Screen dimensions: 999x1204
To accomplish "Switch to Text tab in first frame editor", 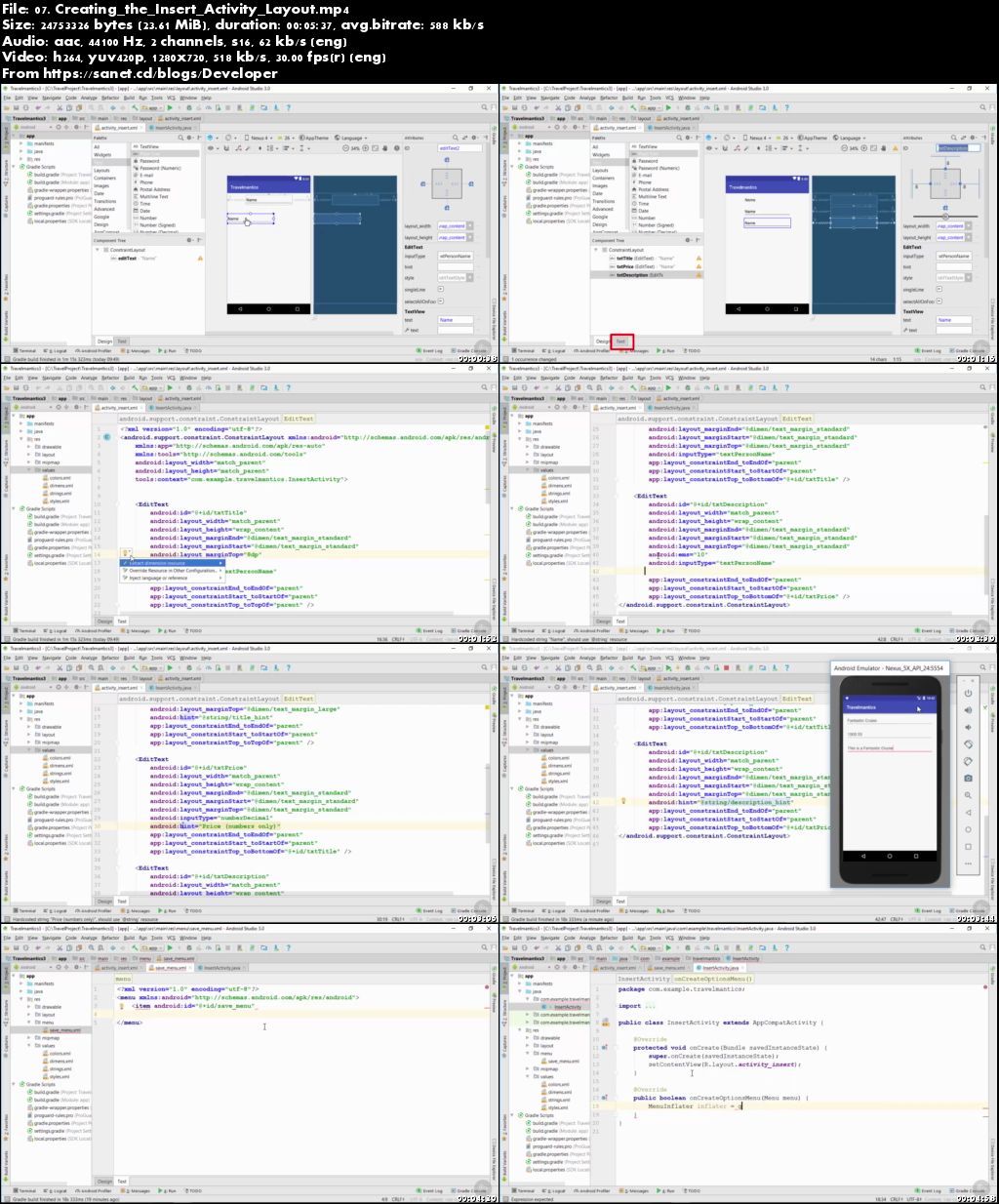I will click(122, 341).
